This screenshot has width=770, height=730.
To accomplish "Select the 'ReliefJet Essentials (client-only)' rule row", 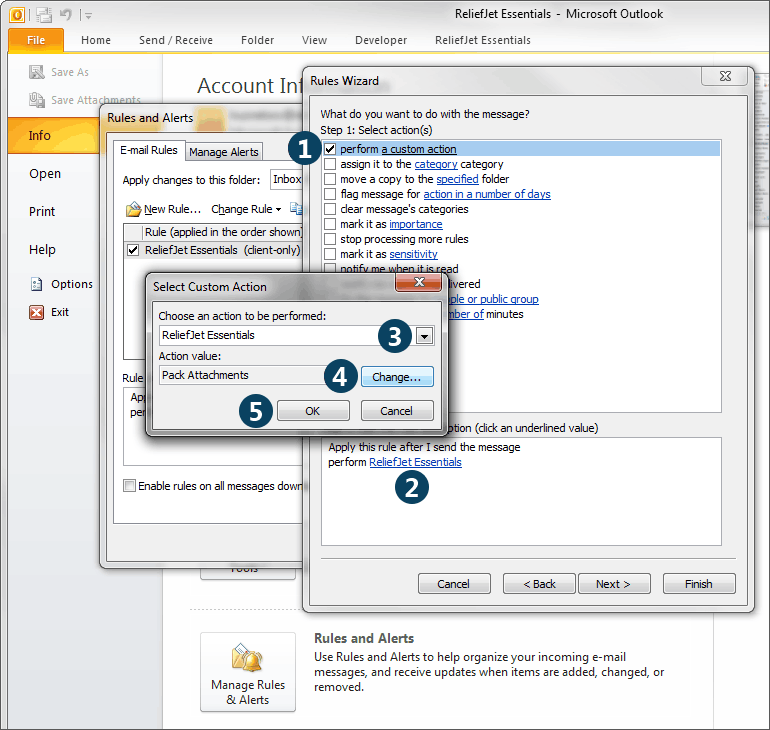I will [214, 250].
